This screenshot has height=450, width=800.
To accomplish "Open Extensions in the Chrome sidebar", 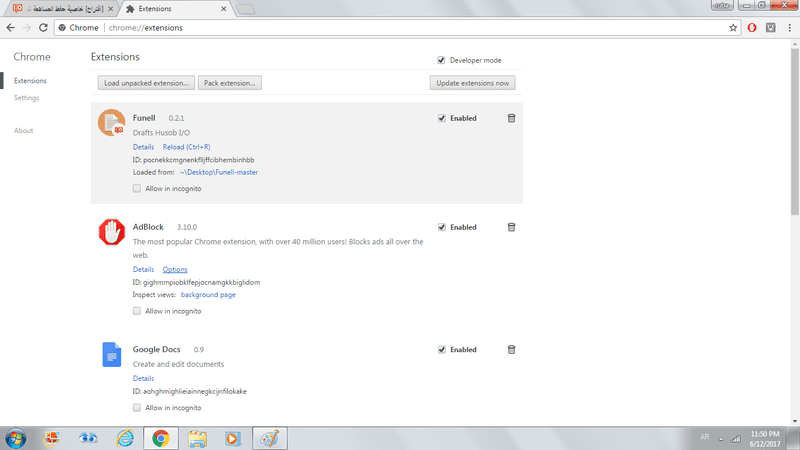I will 30,81.
